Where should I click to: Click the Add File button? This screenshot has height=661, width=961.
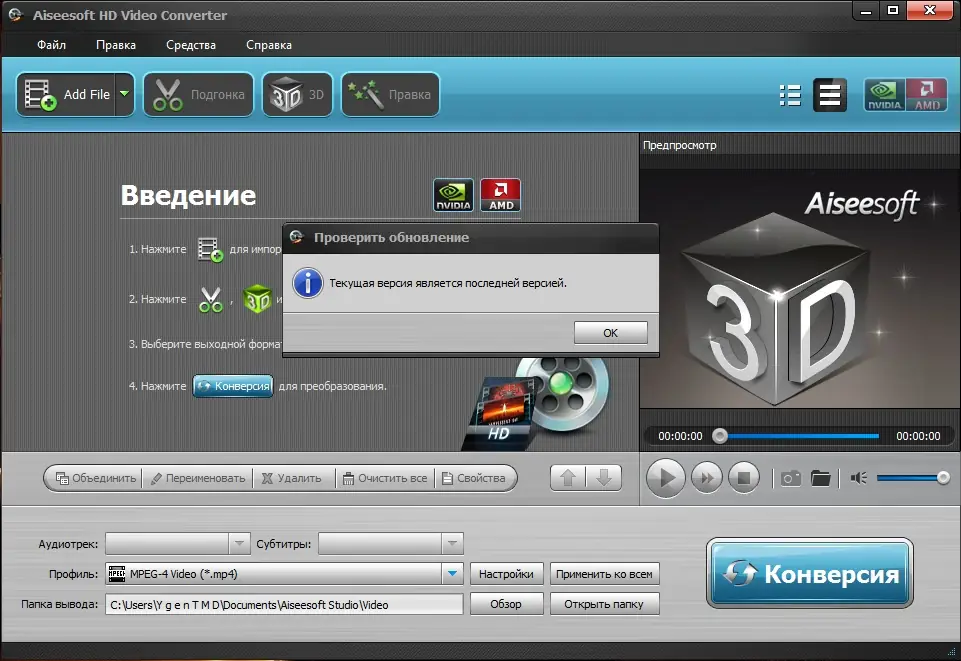66,94
